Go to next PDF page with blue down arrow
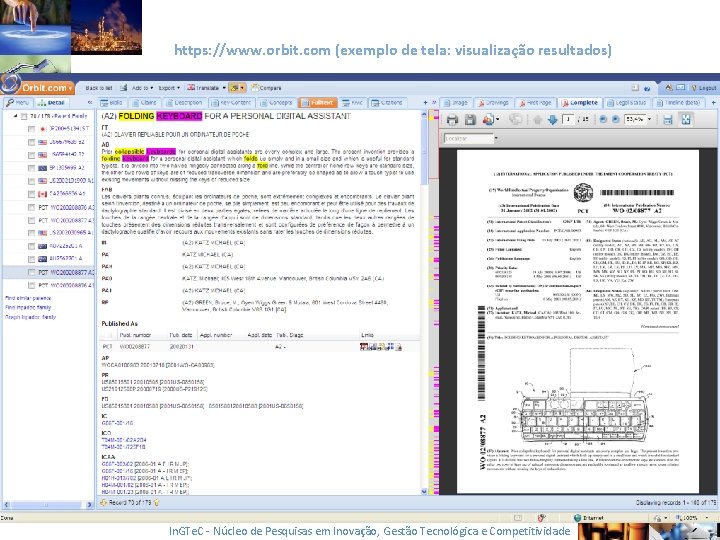The height and width of the screenshot is (540, 720). click(552, 120)
